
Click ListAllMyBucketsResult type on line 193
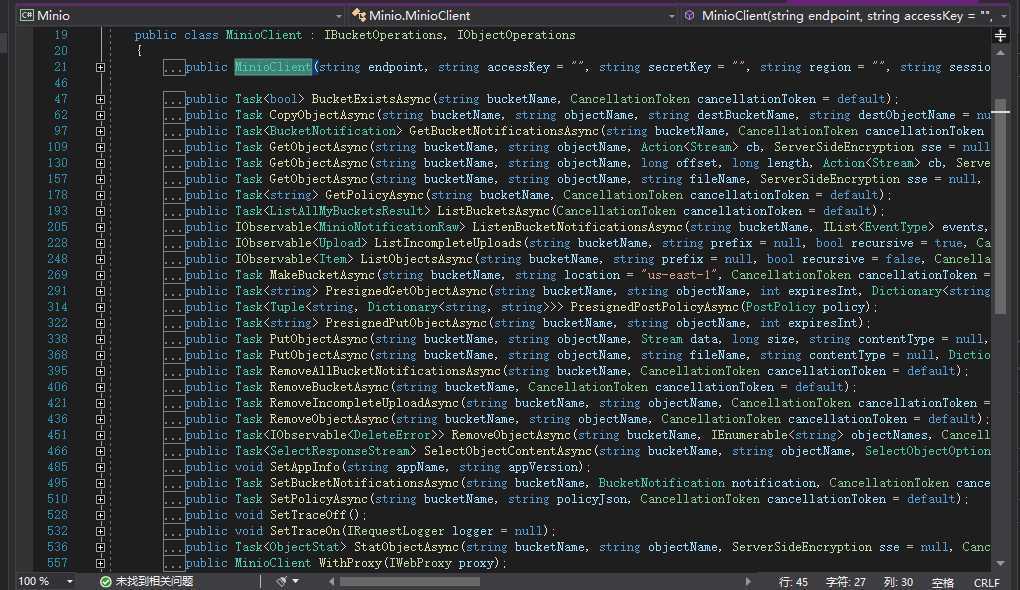pos(347,211)
